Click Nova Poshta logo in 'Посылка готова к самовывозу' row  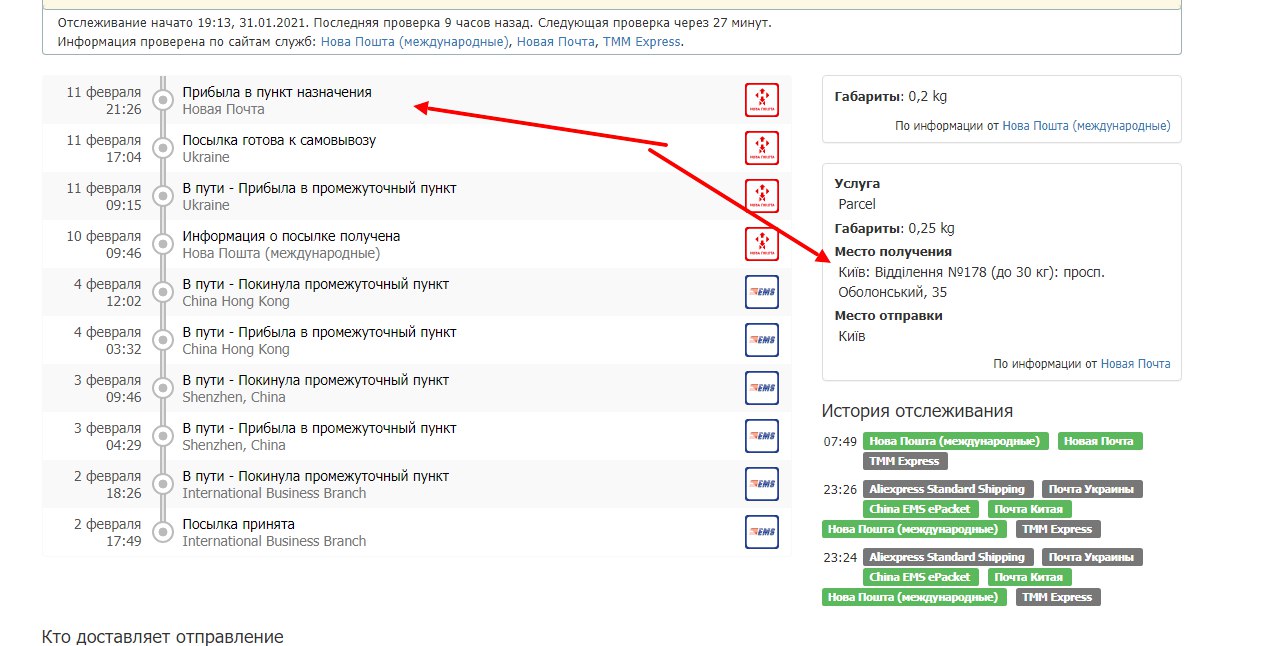[762, 148]
